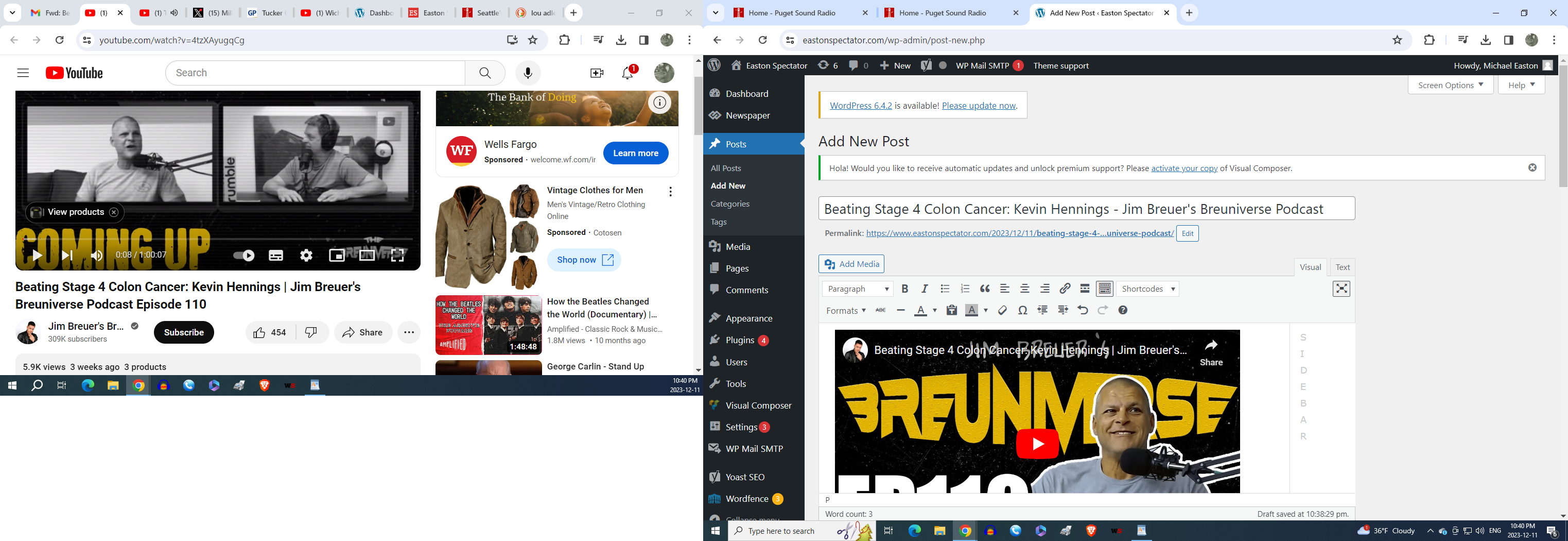Click the Italic formatting icon
The width and height of the screenshot is (1568, 541).
click(x=925, y=289)
